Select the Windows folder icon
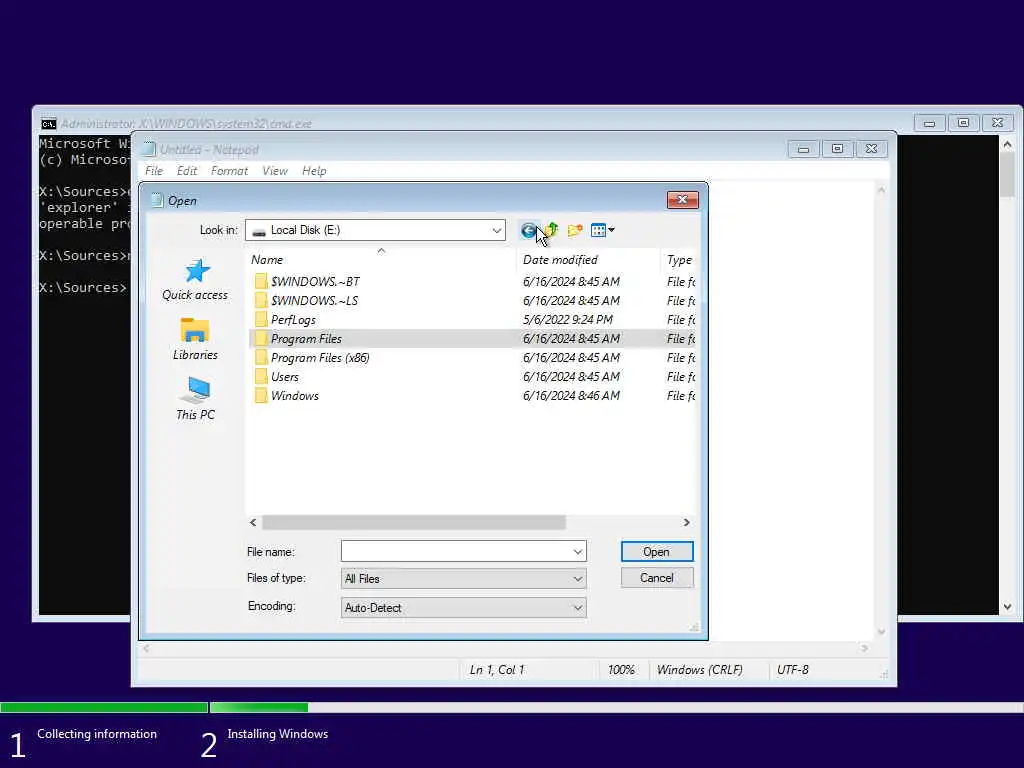The image size is (1024, 768). click(261, 395)
